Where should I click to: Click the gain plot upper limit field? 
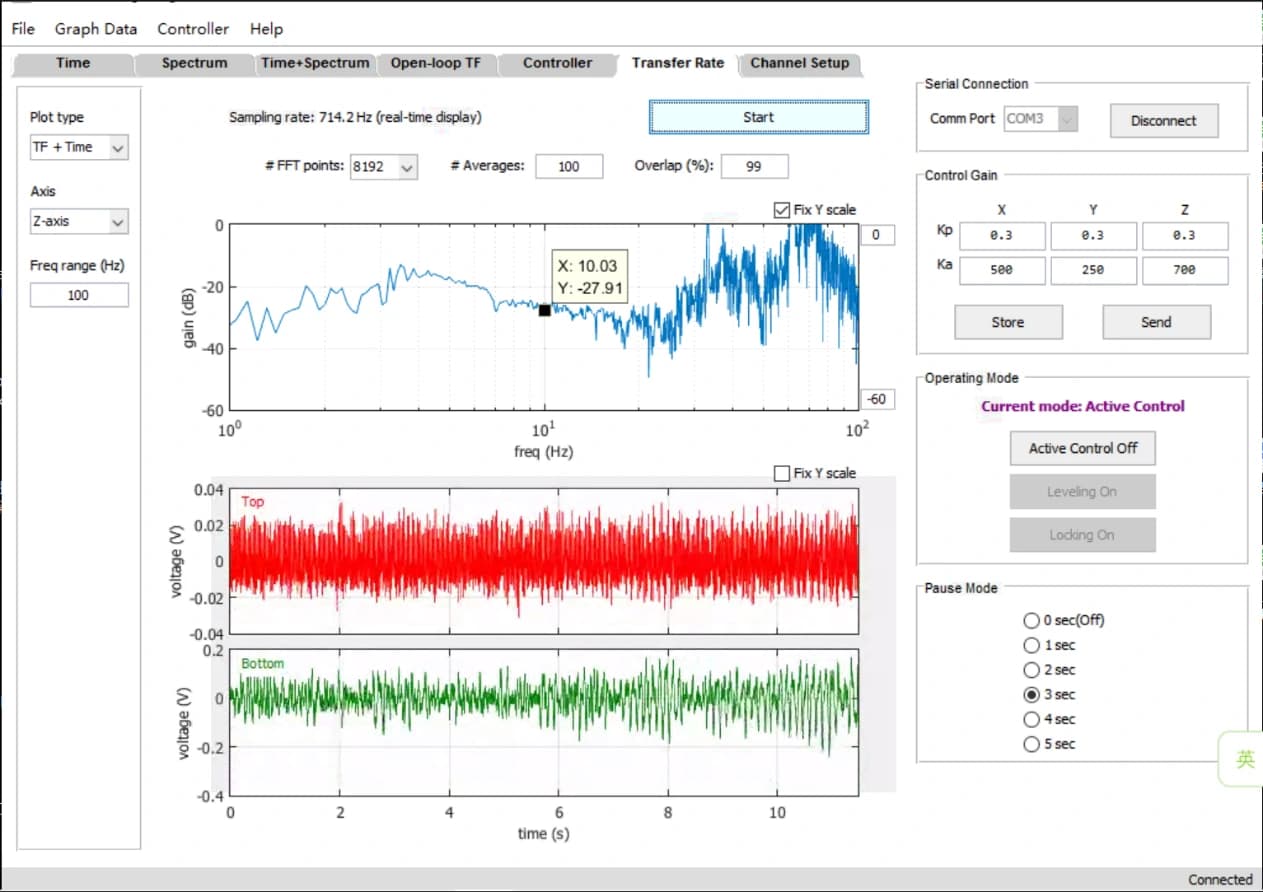876,235
